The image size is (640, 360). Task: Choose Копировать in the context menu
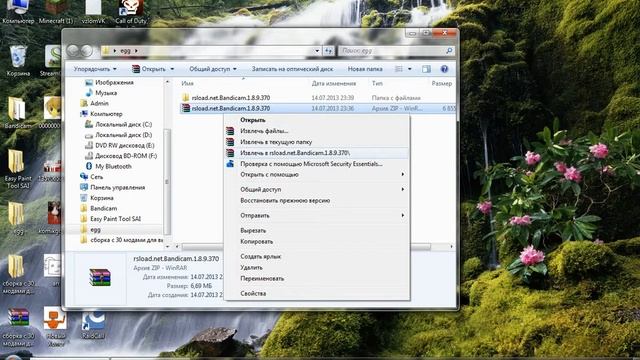(x=317, y=242)
